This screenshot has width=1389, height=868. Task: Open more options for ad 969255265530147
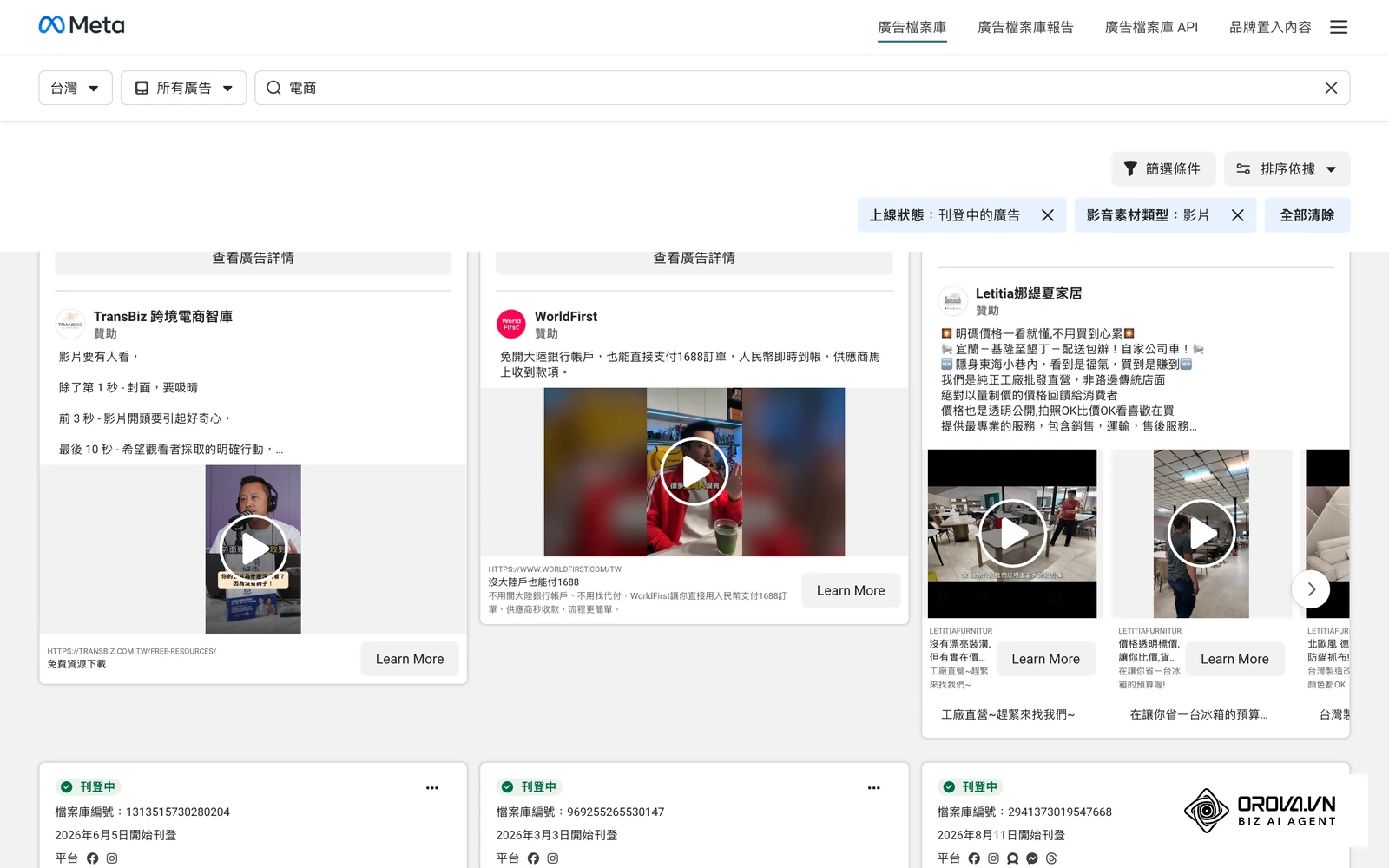pos(874,788)
